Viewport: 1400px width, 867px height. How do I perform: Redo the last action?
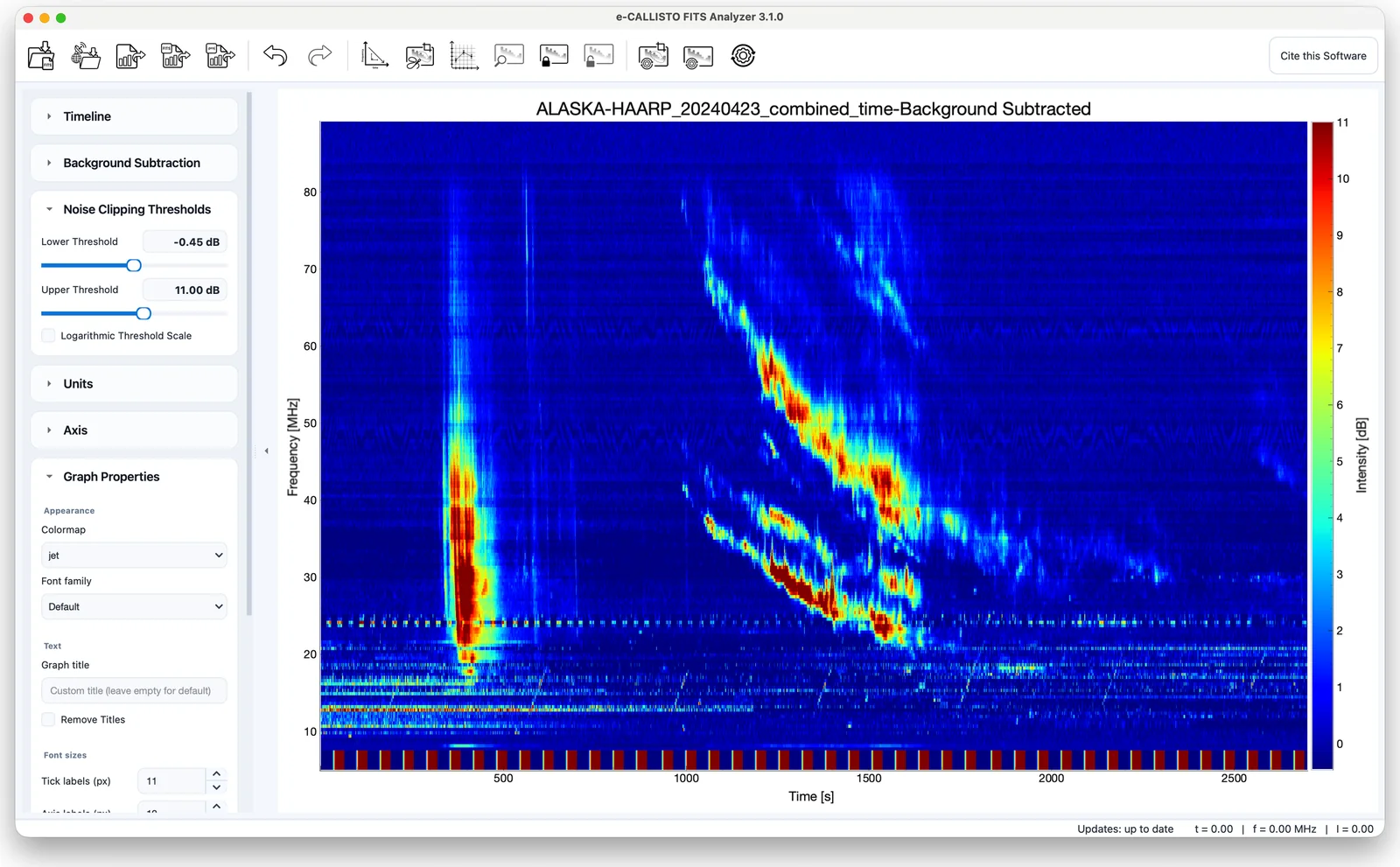[320, 56]
